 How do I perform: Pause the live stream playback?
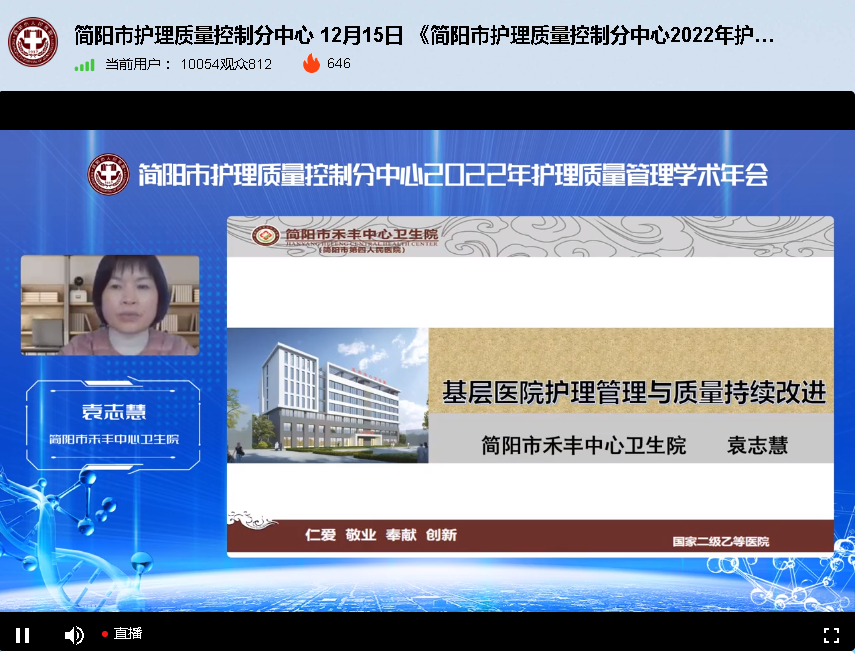pos(22,635)
